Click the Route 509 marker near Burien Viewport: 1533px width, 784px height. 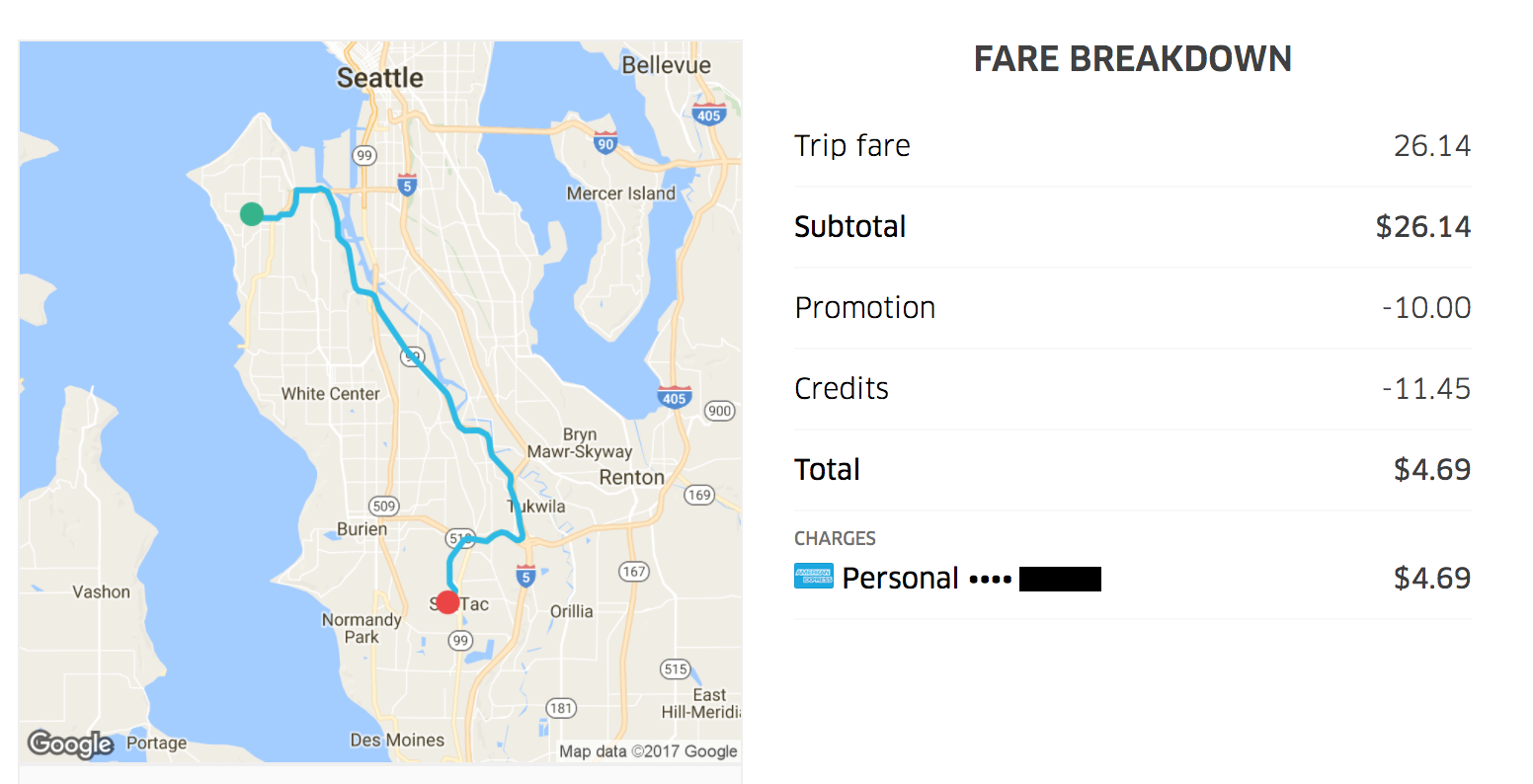pyautogui.click(x=383, y=507)
